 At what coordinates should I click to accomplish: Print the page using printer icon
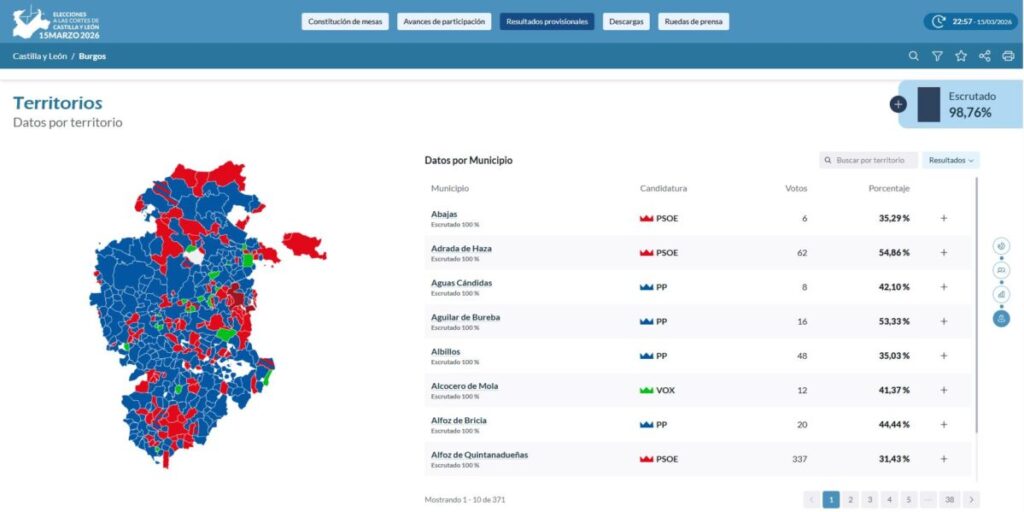(x=1008, y=56)
